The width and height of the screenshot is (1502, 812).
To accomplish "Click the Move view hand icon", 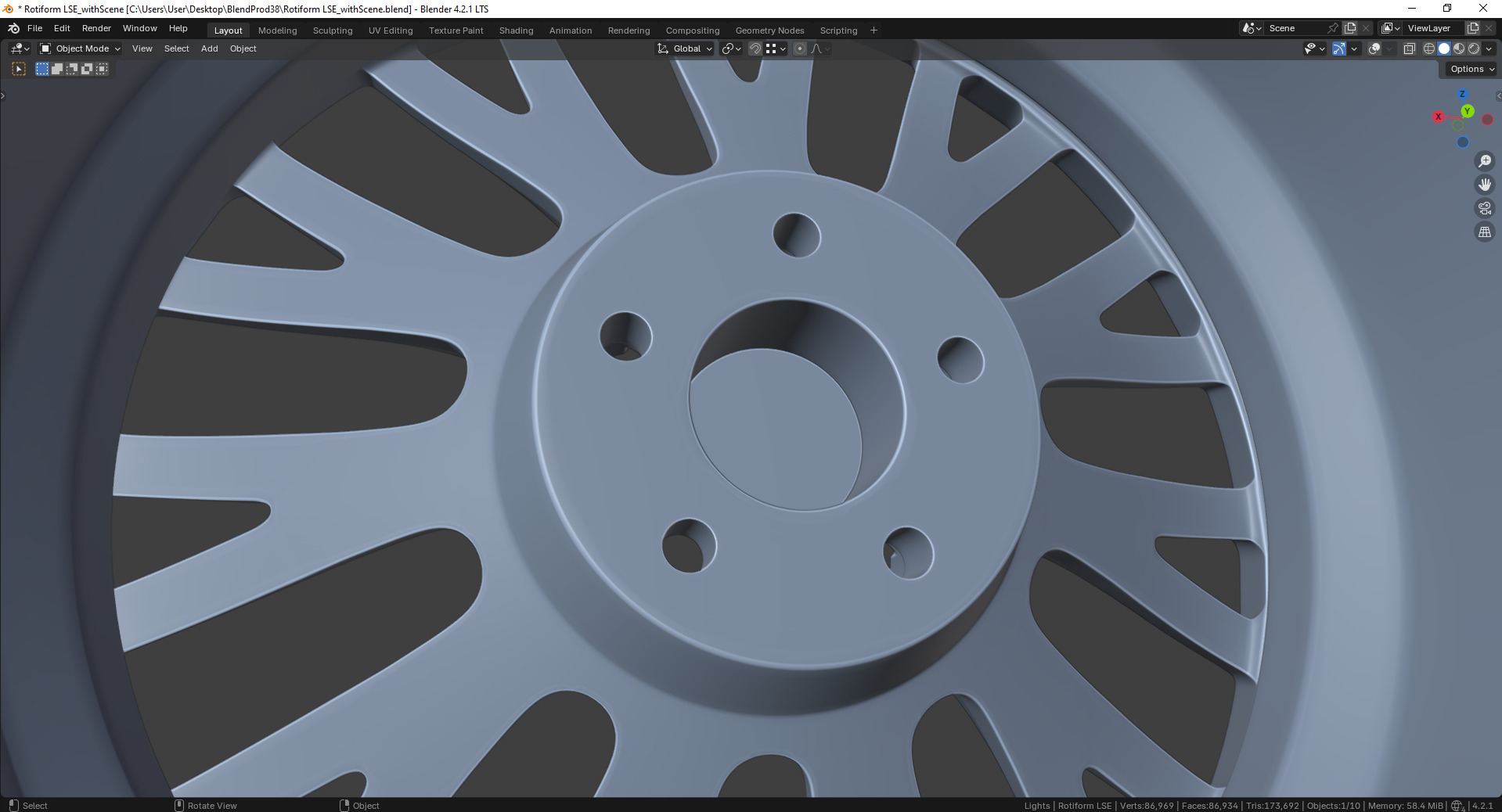I will [x=1485, y=185].
